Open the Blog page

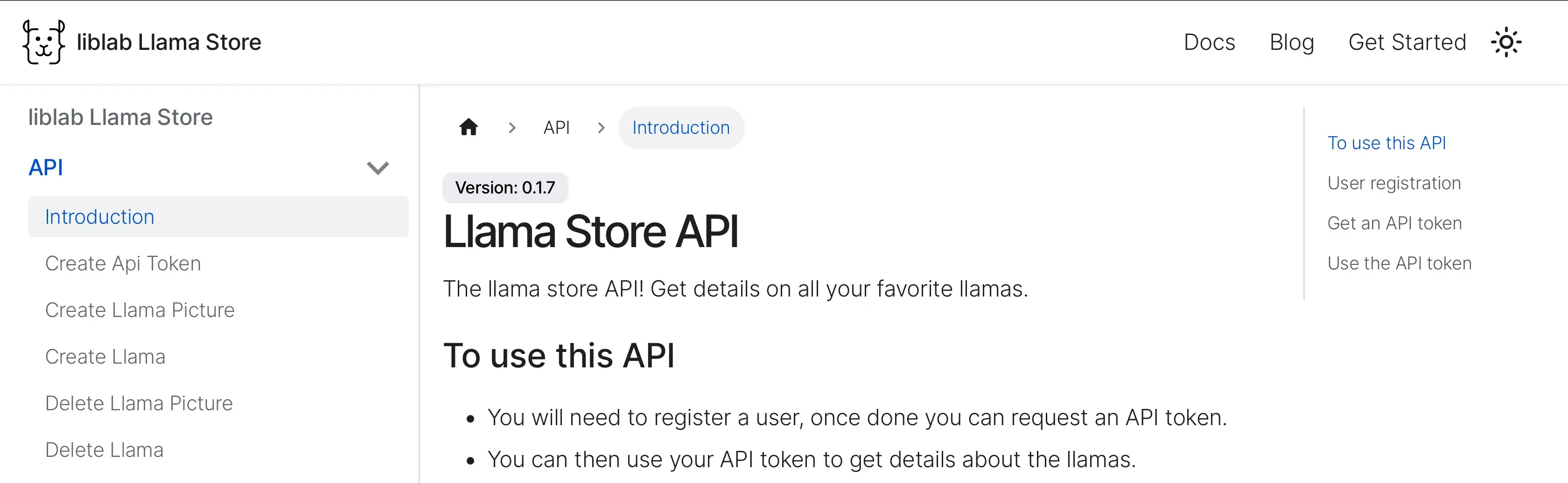(1292, 41)
